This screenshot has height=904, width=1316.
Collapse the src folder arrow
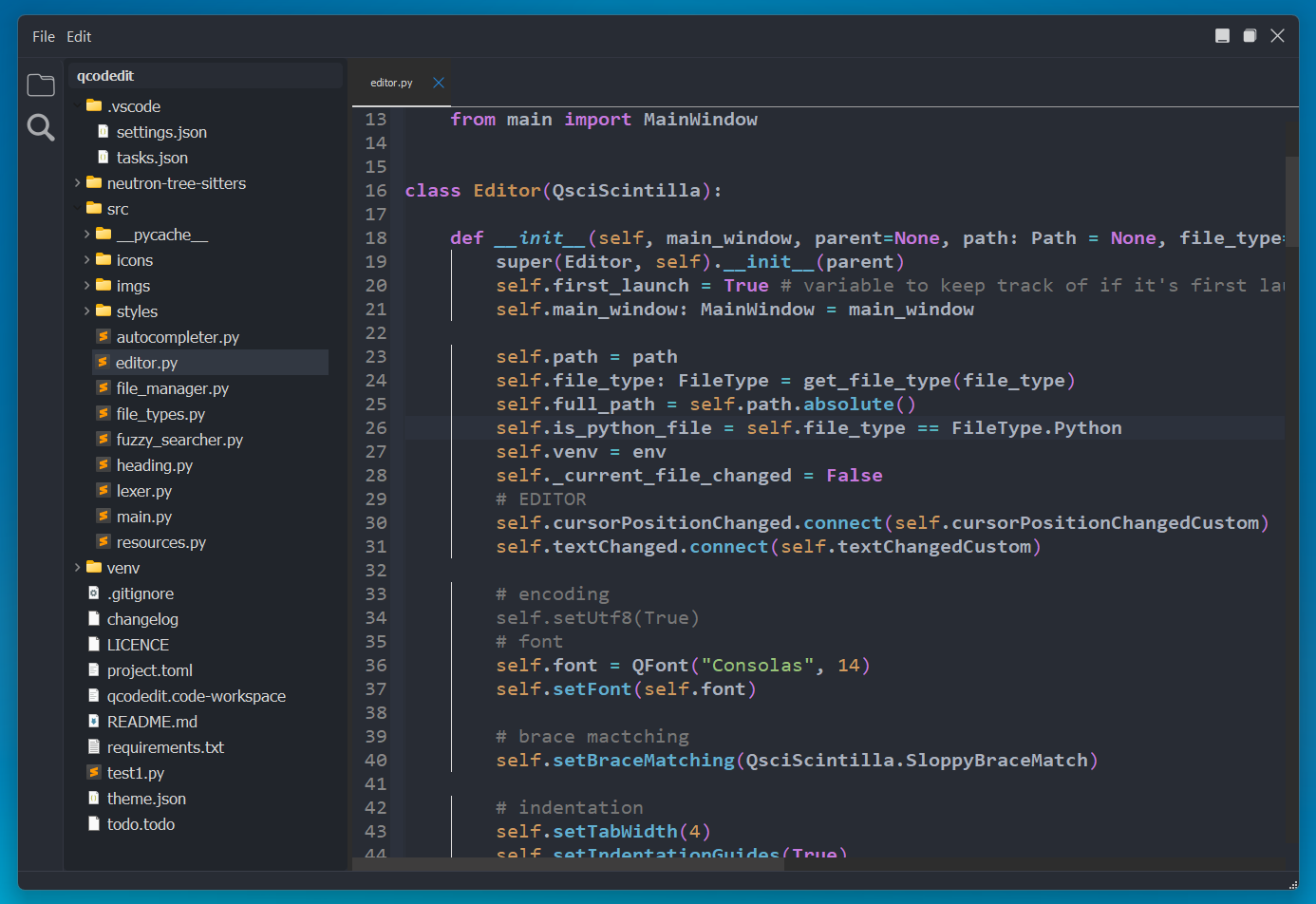coord(78,208)
